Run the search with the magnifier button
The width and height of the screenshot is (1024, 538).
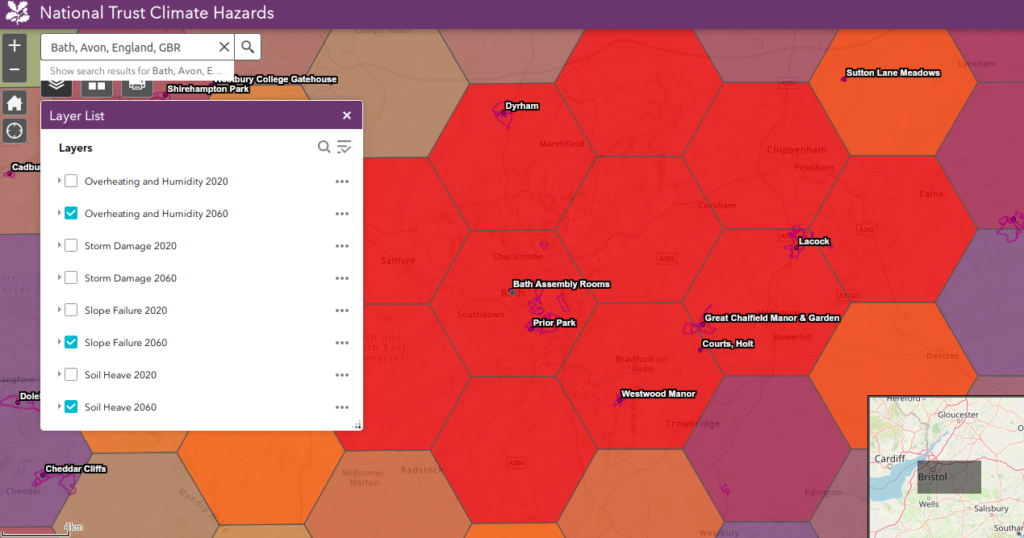click(248, 47)
